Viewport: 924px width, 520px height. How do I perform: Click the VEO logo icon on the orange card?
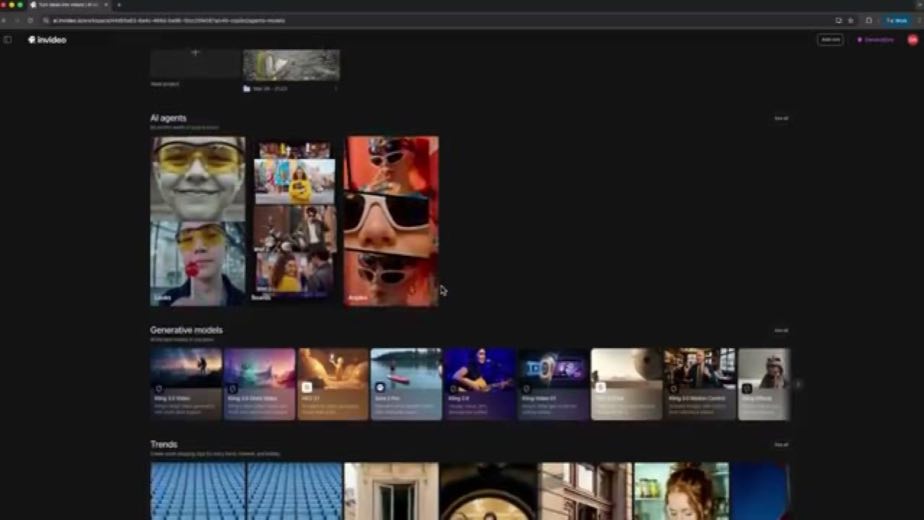tap(307, 387)
